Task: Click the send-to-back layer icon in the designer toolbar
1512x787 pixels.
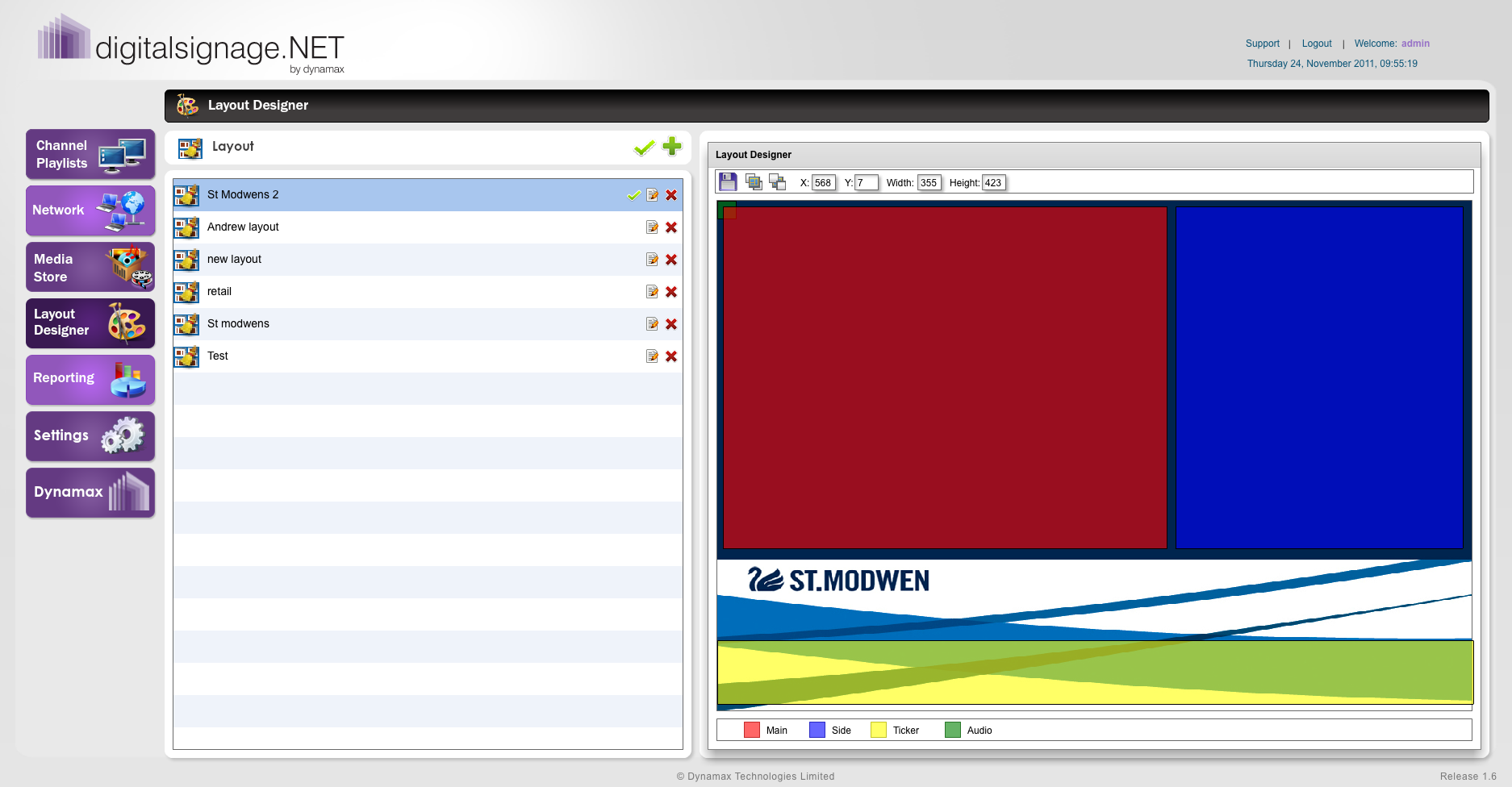Action: pyautogui.click(x=778, y=182)
